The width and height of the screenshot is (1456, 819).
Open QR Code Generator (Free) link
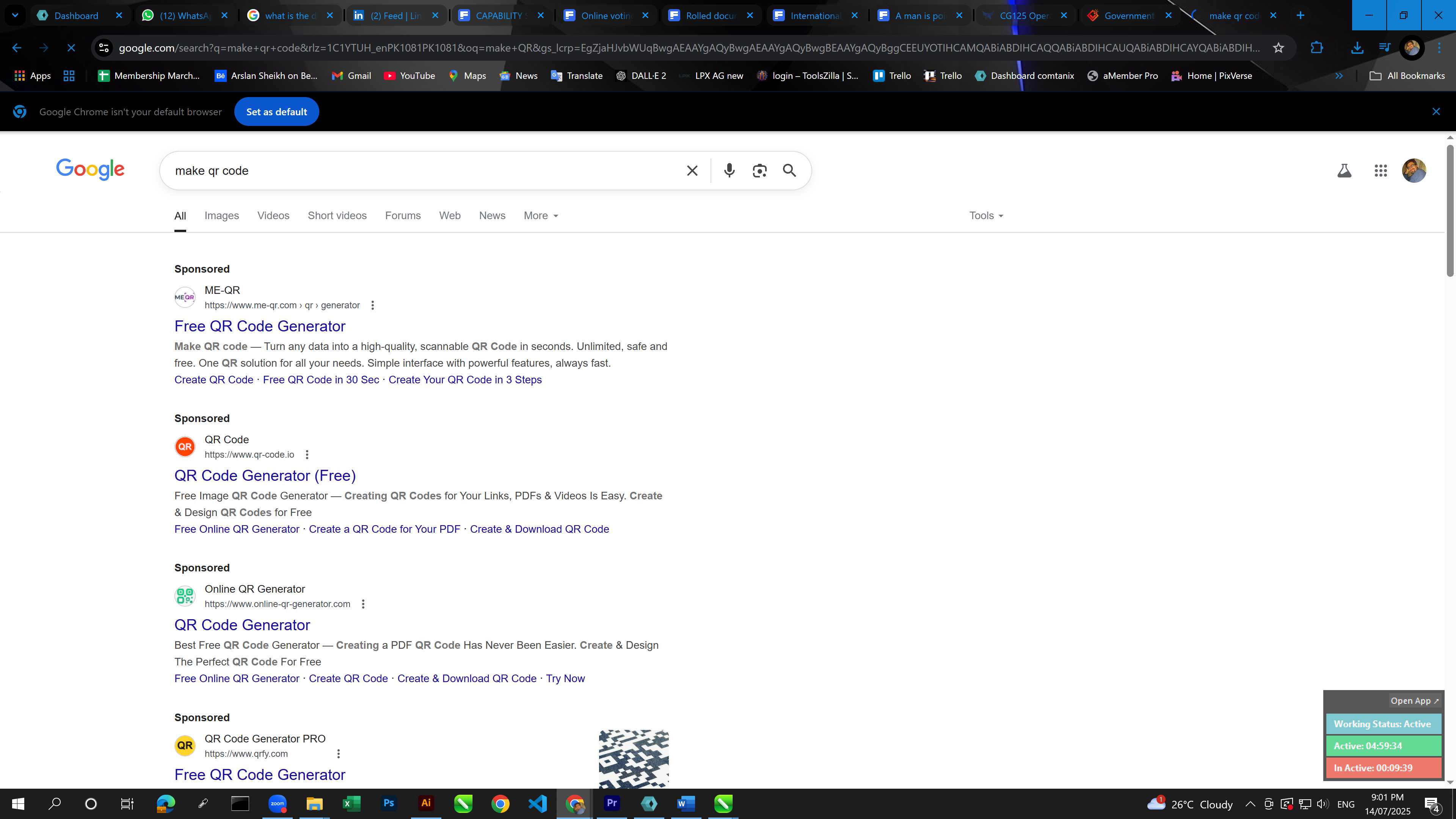pyautogui.click(x=265, y=475)
